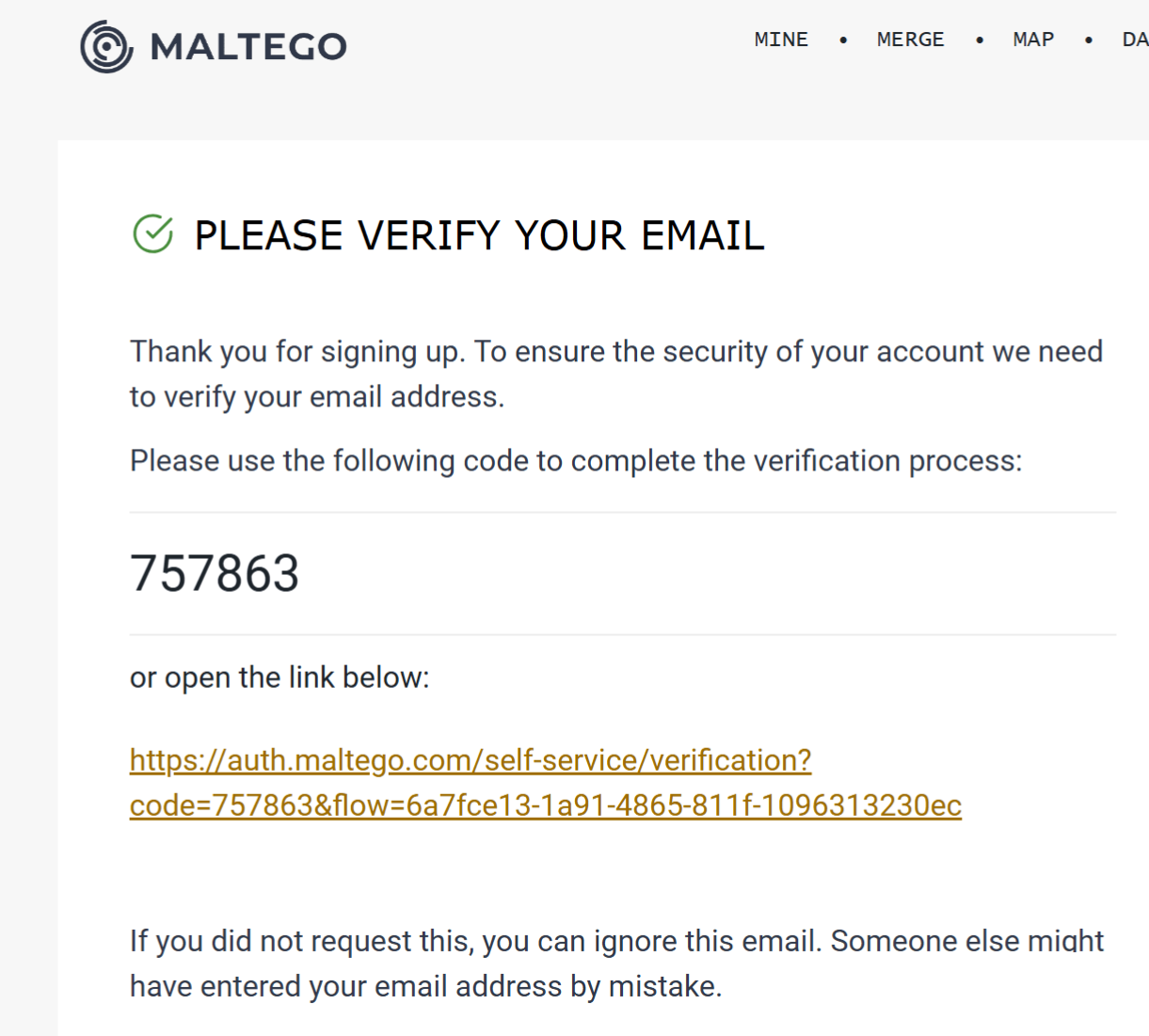
Task: Click the Maltego circular logo icon
Action: point(106,46)
